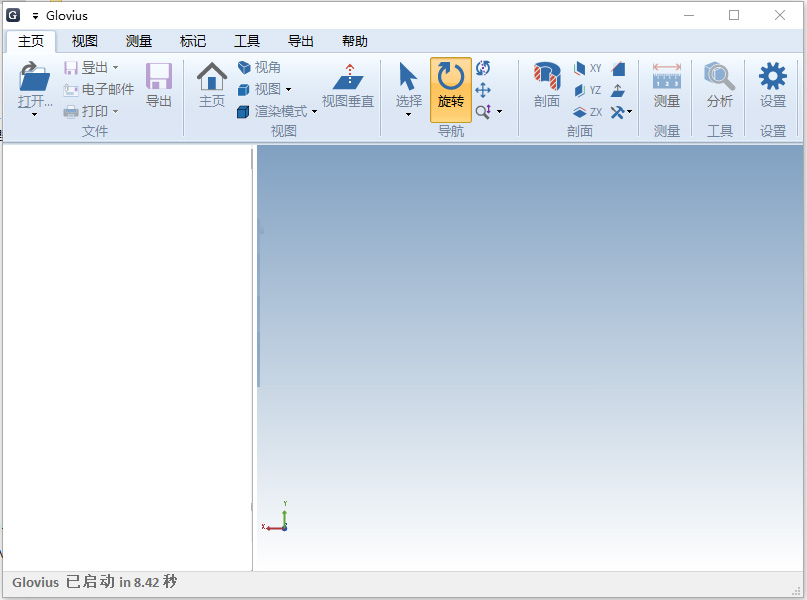Expand the 视图 view dropdown arrow
807x600 pixels.
tap(288, 89)
